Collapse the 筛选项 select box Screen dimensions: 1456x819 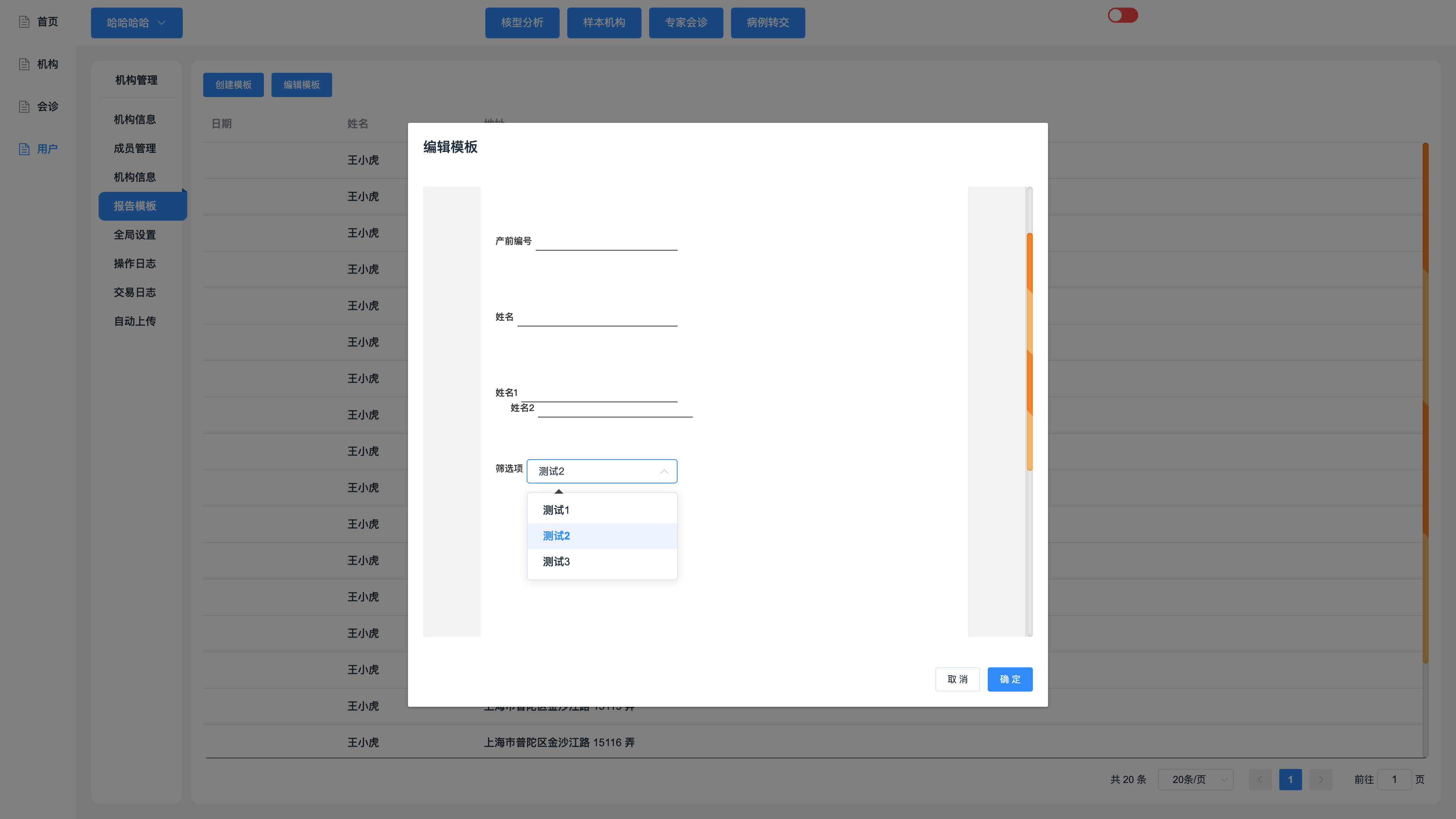(664, 471)
